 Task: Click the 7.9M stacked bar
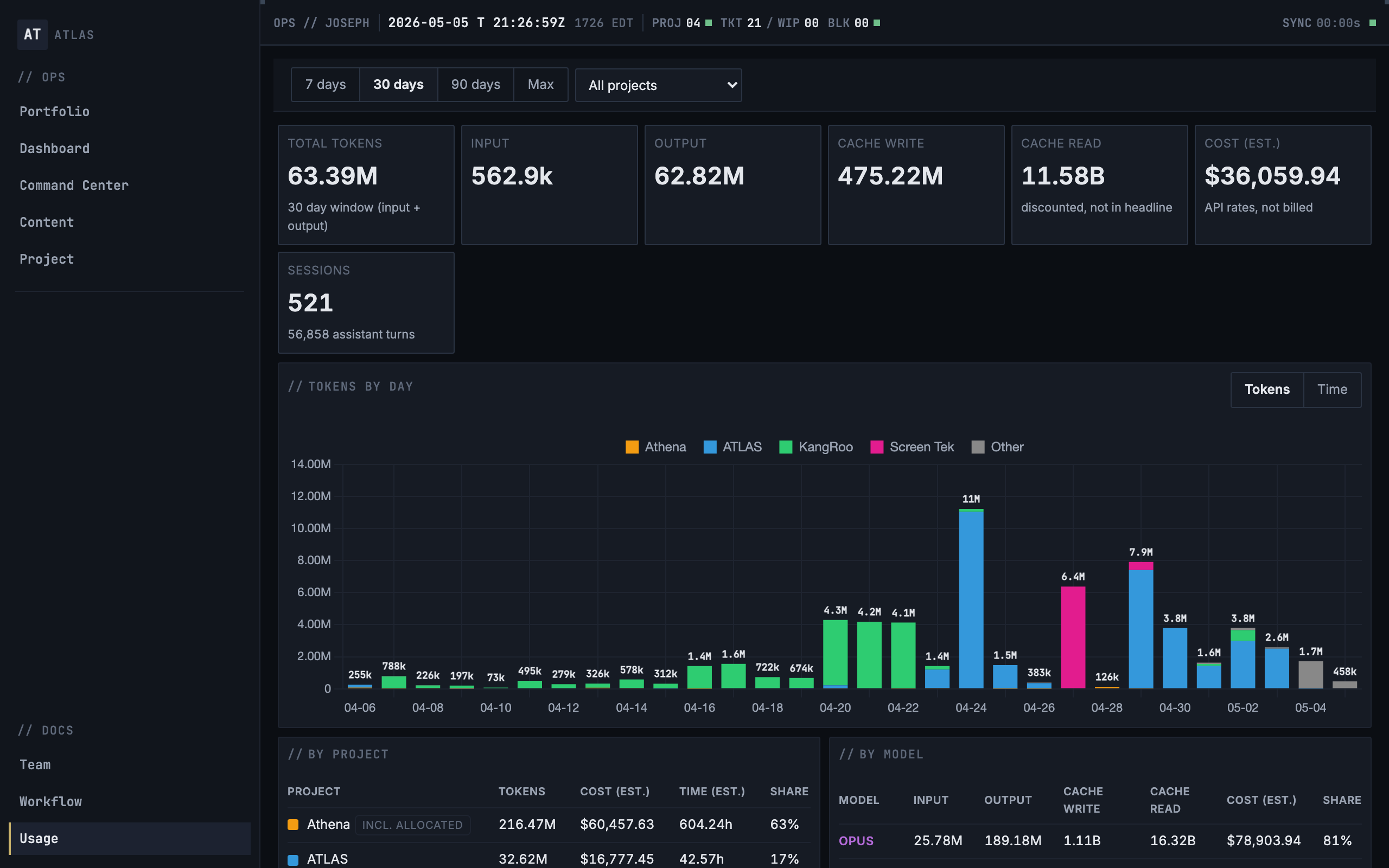click(1140, 625)
